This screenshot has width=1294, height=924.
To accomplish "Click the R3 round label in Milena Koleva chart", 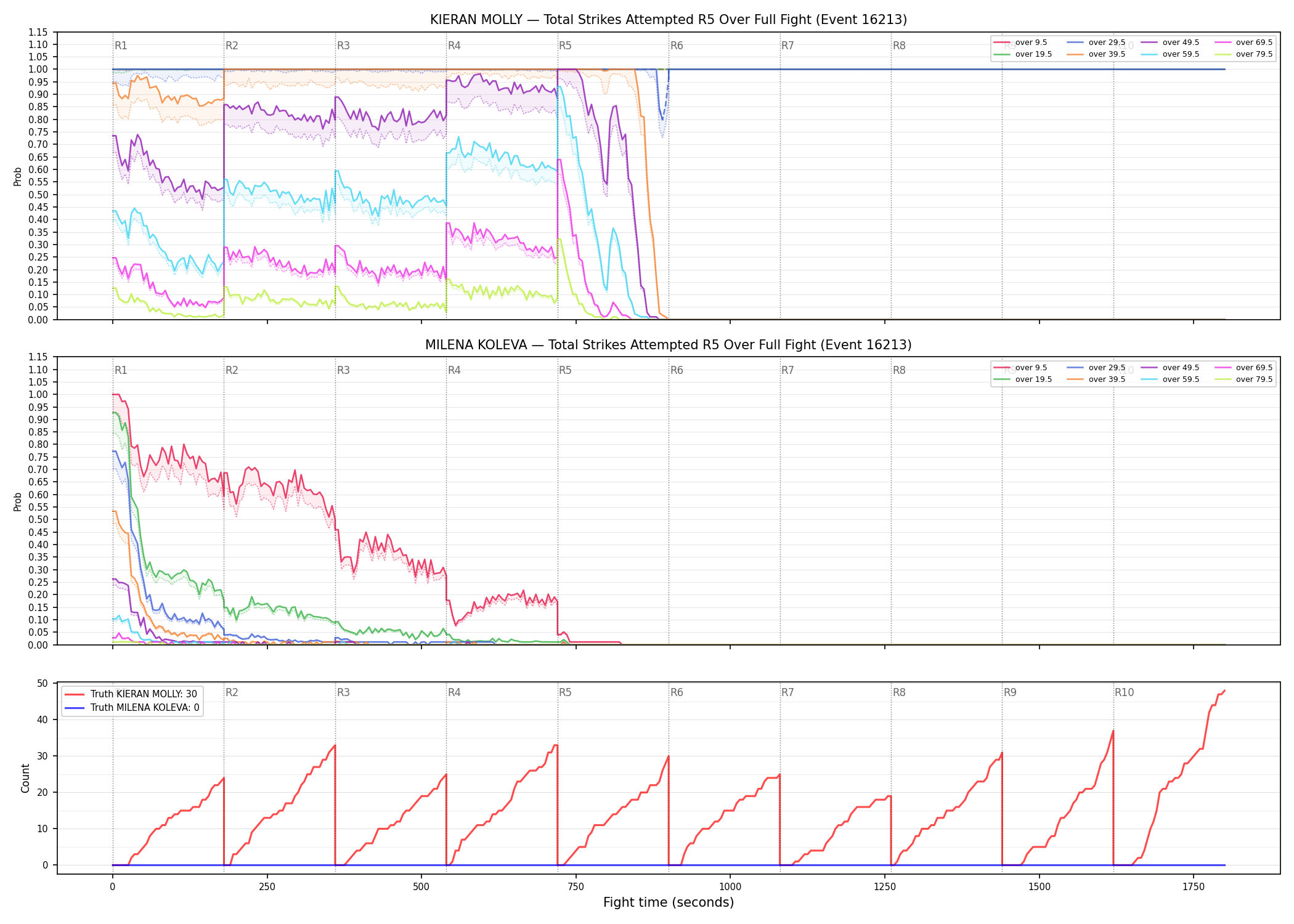I will tap(343, 370).
